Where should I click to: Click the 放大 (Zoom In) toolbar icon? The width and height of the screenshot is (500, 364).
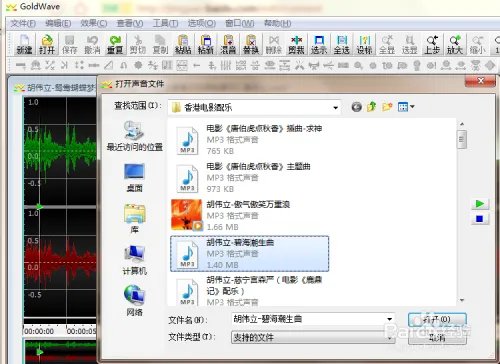455,44
